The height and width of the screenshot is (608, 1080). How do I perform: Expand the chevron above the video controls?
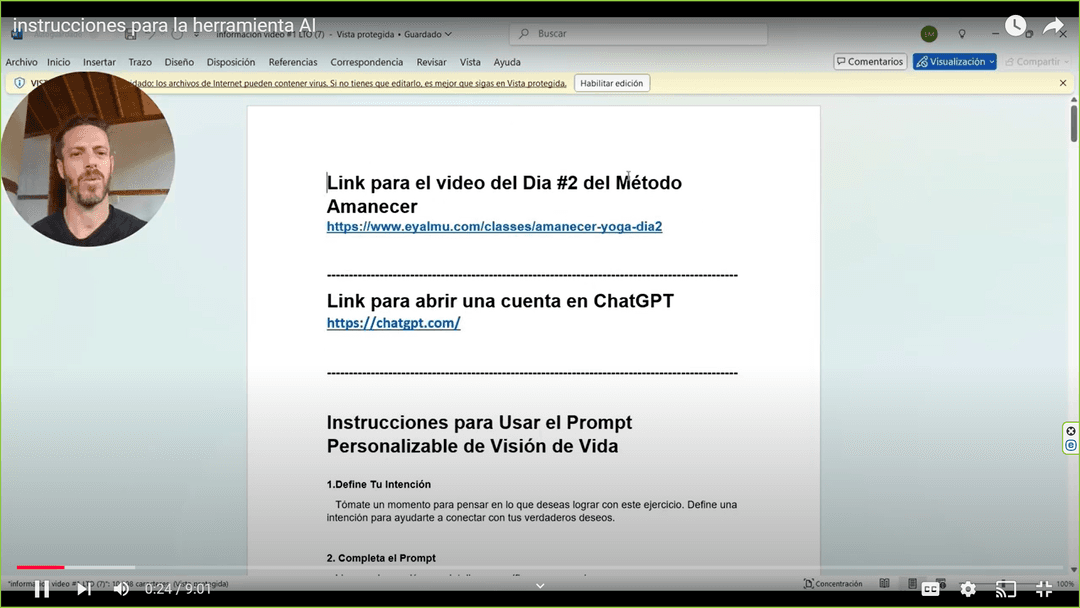[540, 586]
